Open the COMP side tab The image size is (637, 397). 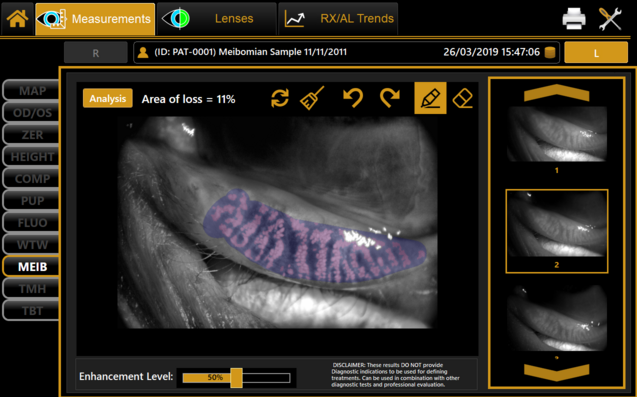(32, 178)
